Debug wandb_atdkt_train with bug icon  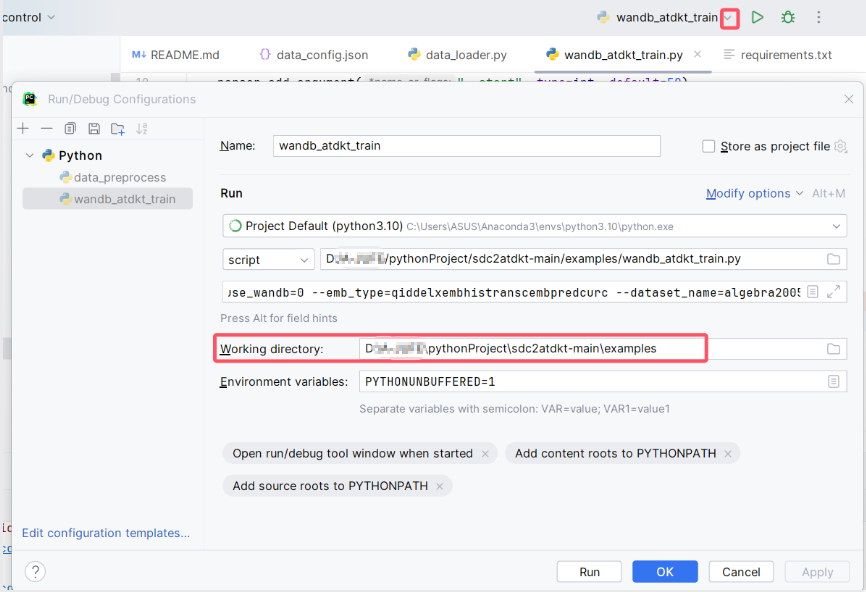click(x=788, y=17)
